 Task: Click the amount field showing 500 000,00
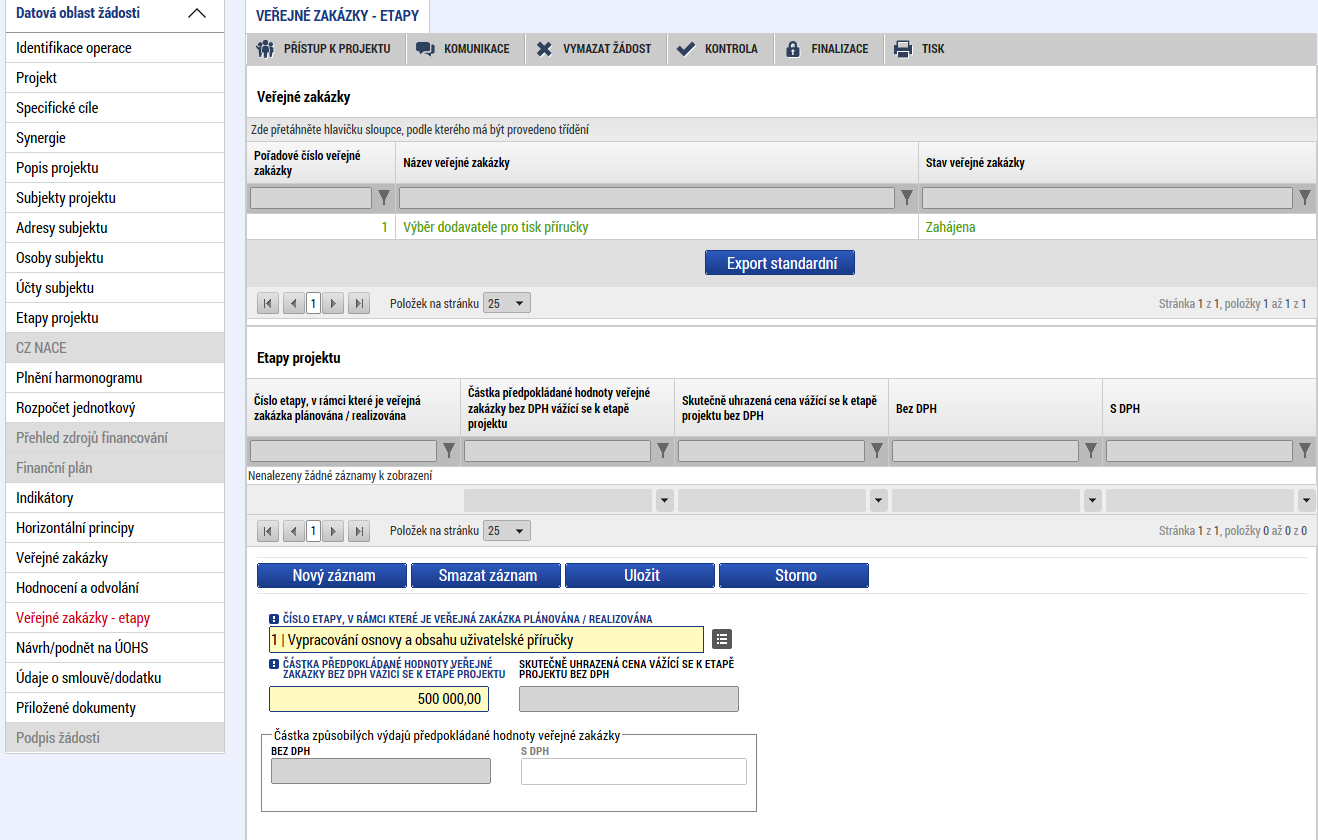pos(379,699)
